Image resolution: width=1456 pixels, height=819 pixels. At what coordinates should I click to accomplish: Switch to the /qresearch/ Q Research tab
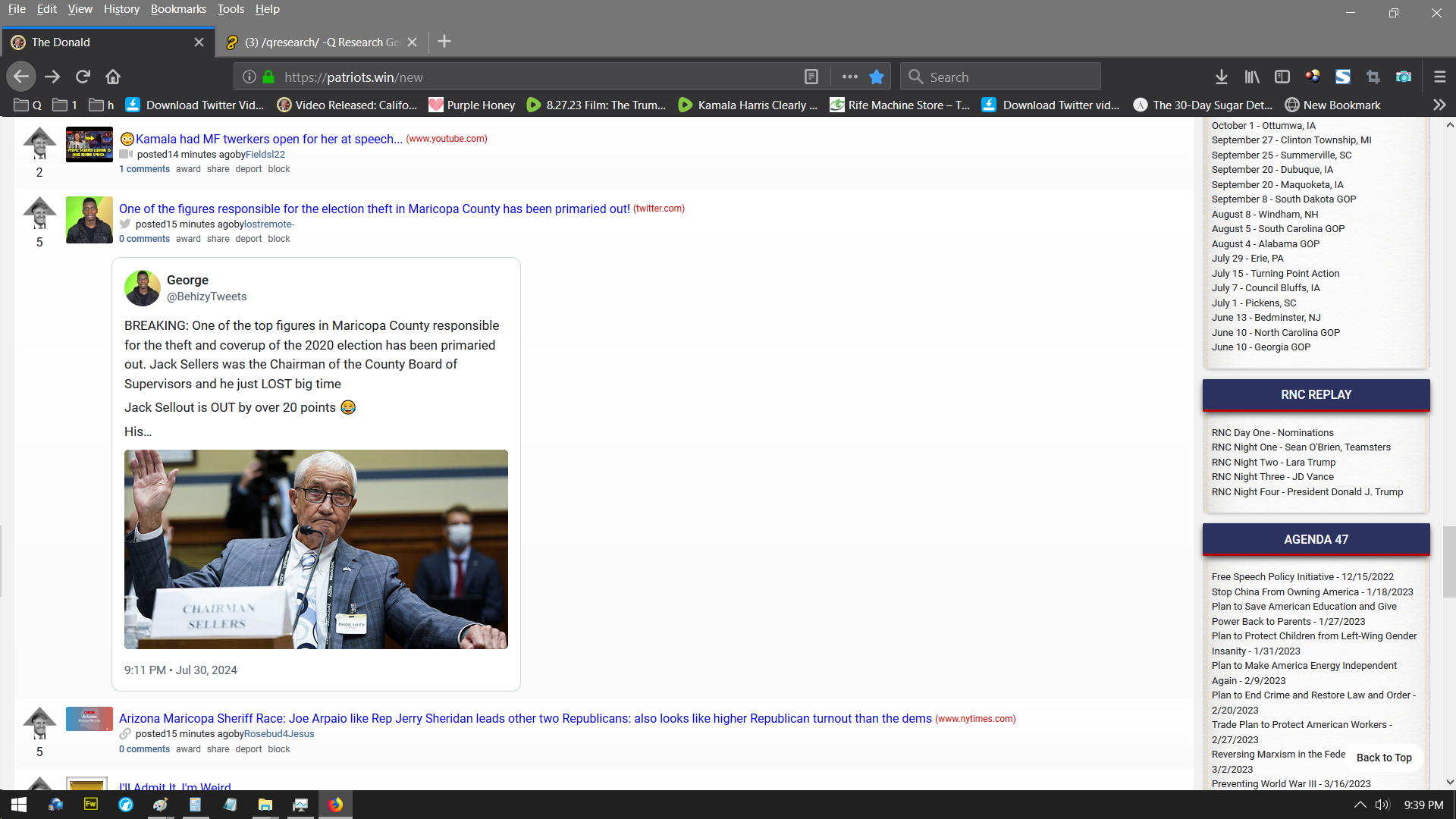pos(322,42)
